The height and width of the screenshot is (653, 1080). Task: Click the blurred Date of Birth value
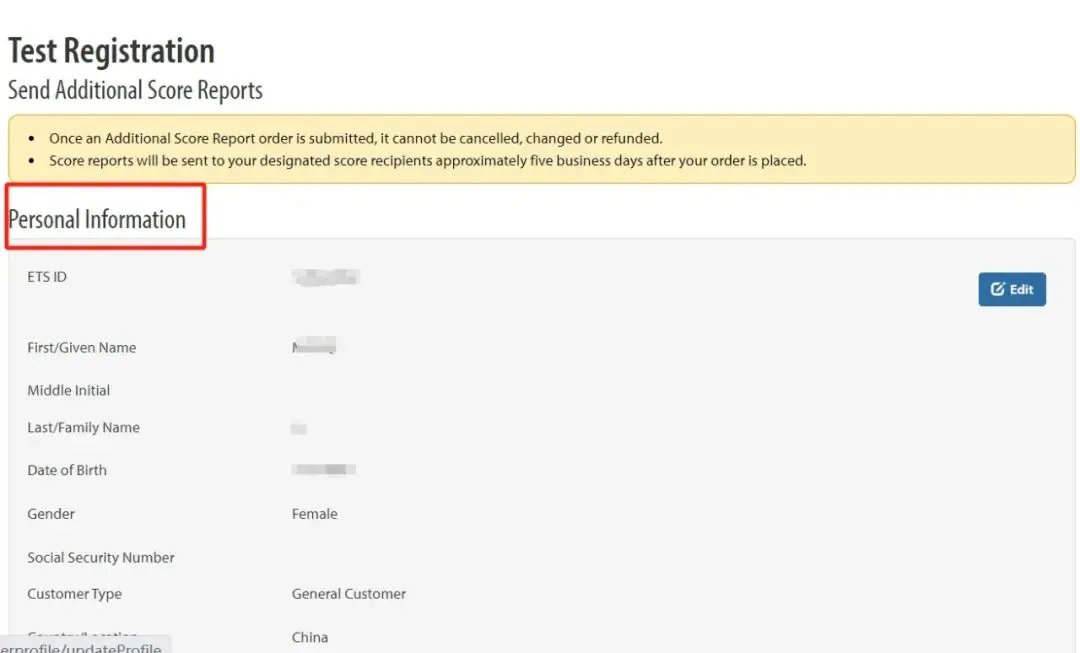tap(324, 470)
